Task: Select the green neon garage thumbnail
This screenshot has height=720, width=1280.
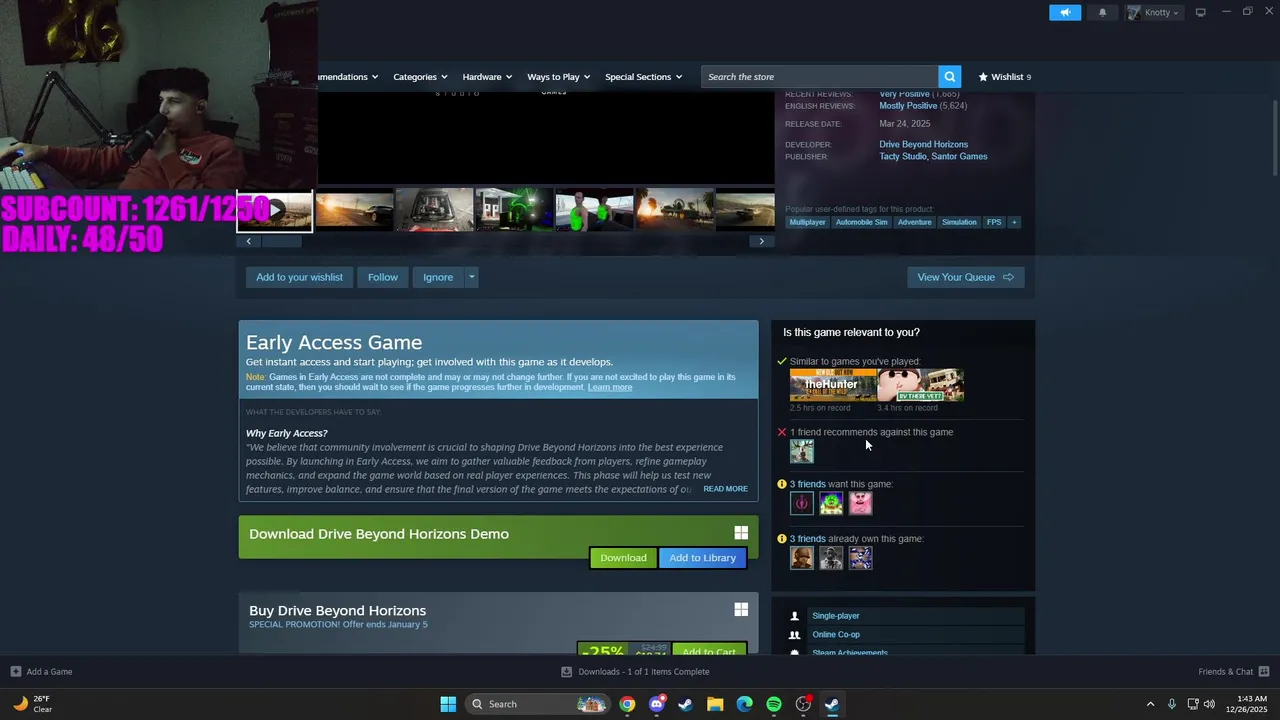Action: click(x=514, y=210)
